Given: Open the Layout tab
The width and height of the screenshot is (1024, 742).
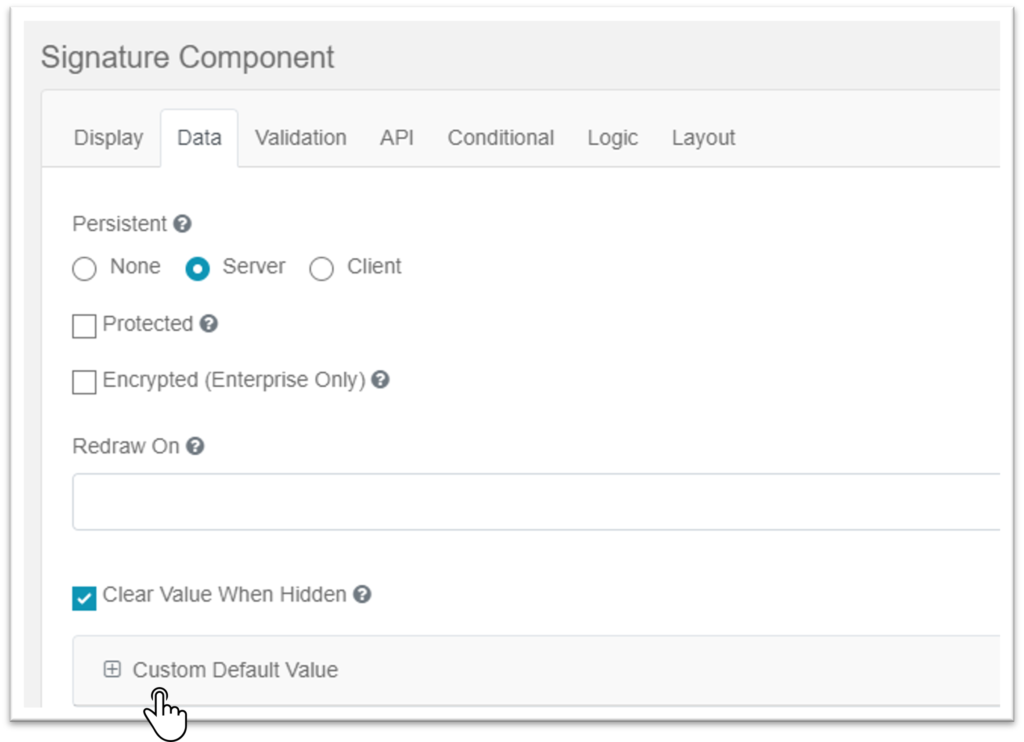Looking at the screenshot, I should (x=703, y=138).
